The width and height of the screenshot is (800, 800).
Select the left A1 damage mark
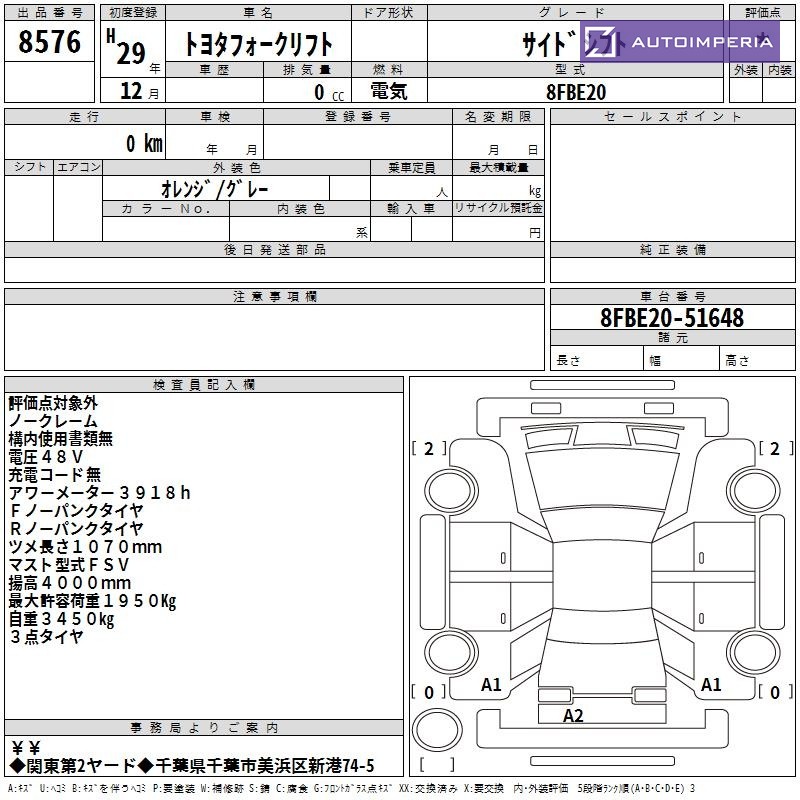pyautogui.click(x=491, y=685)
